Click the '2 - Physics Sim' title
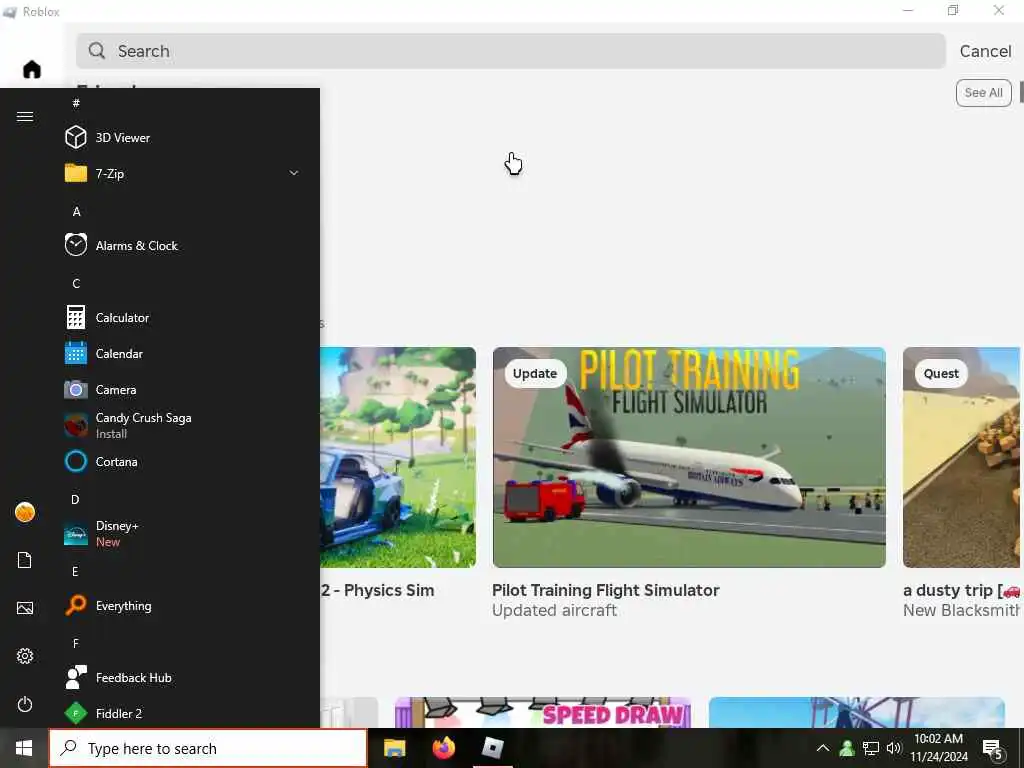The image size is (1024, 768). click(377, 590)
